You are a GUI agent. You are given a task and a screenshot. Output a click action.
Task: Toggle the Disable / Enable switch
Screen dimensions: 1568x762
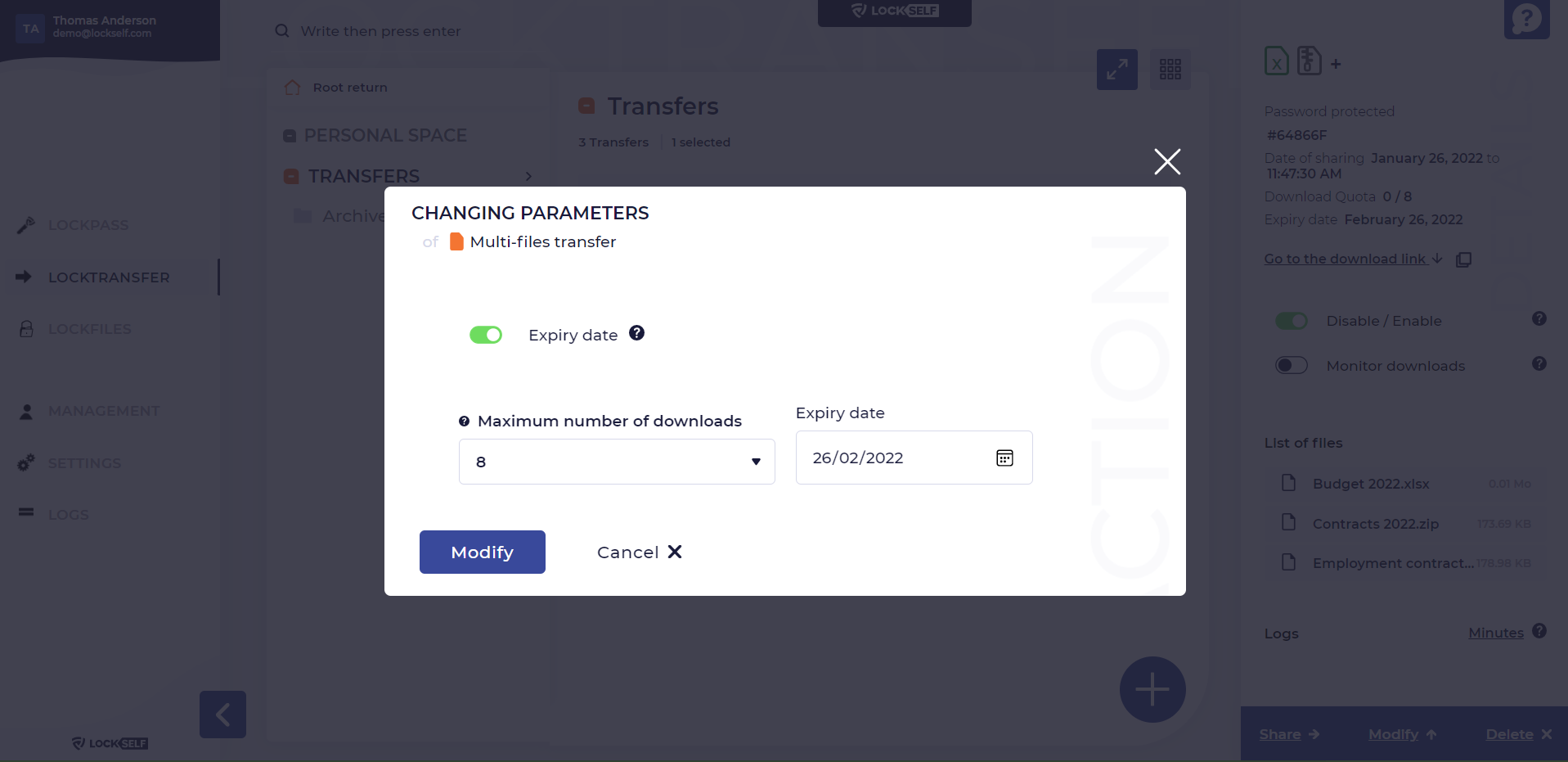point(1292,321)
